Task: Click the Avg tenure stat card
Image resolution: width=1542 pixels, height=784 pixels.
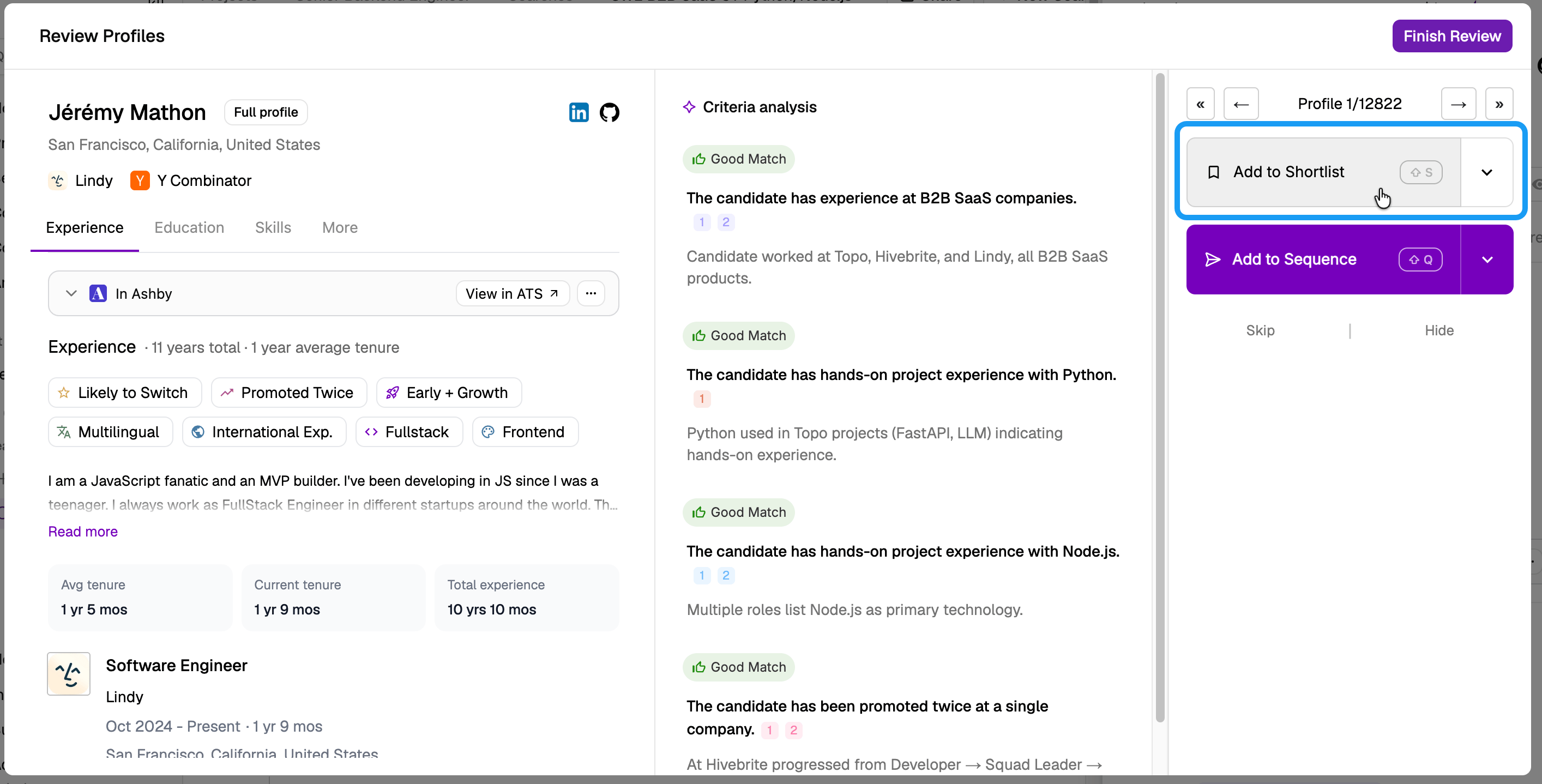Action: click(140, 598)
